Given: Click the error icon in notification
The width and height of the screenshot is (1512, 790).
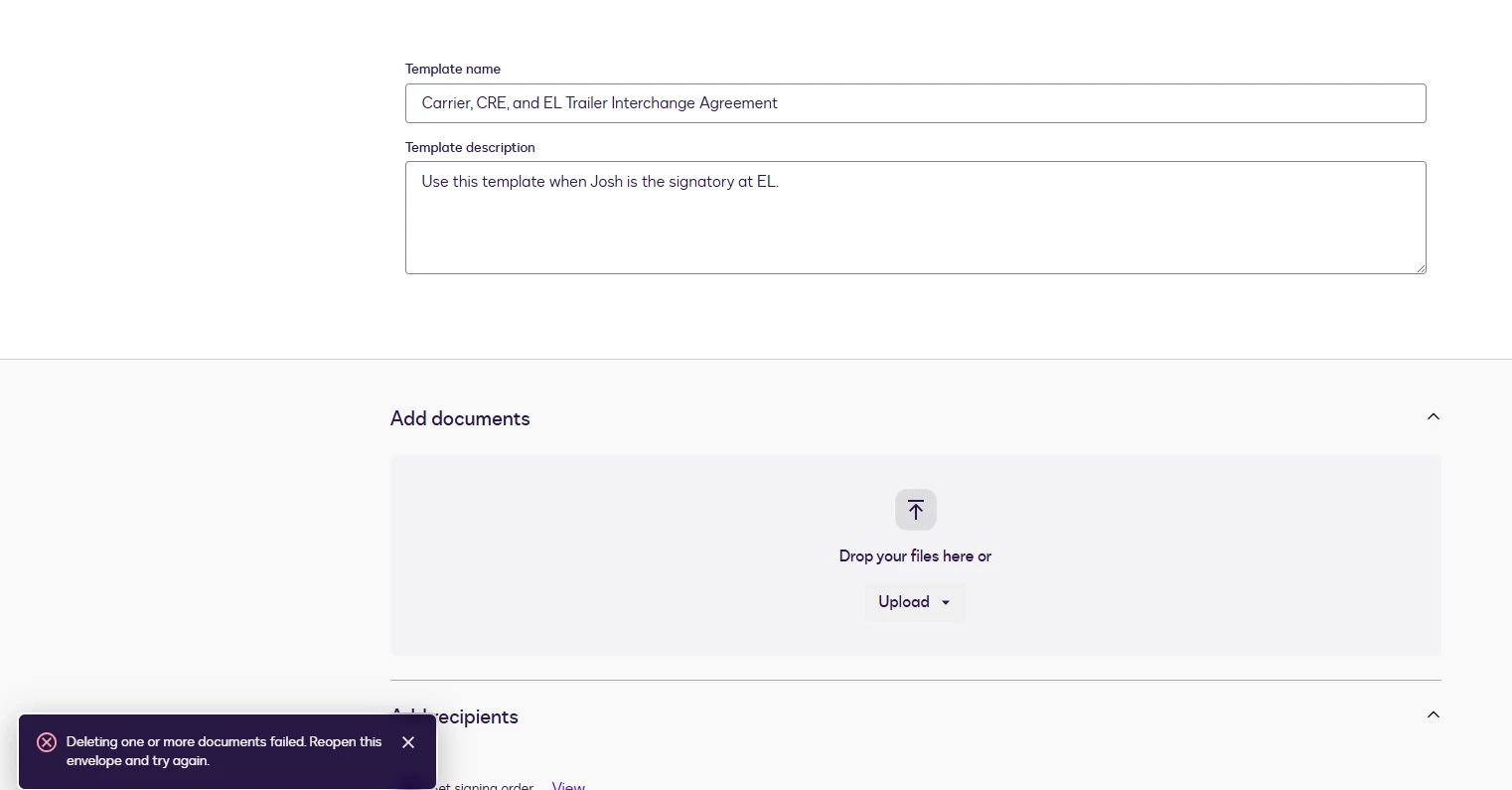Looking at the screenshot, I should (47, 742).
